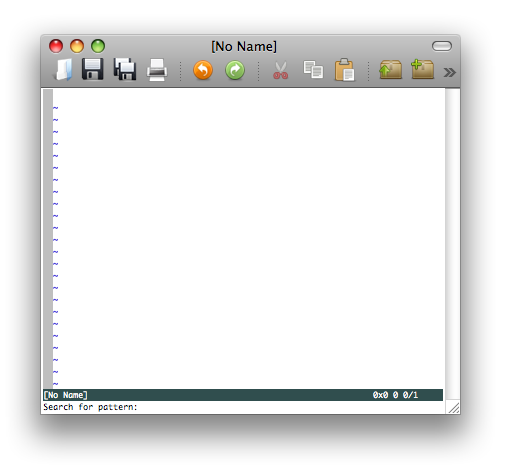Screen dimensions: 510x470
Task: Click the [No Name] window title
Action: 244,46
